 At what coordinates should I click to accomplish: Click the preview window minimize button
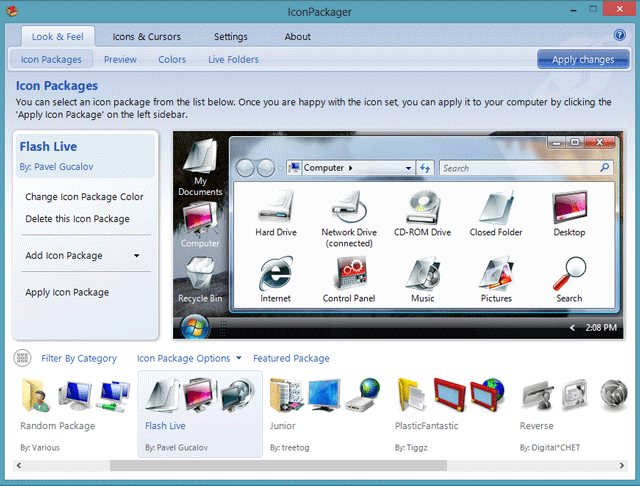pyautogui.click(x=556, y=142)
